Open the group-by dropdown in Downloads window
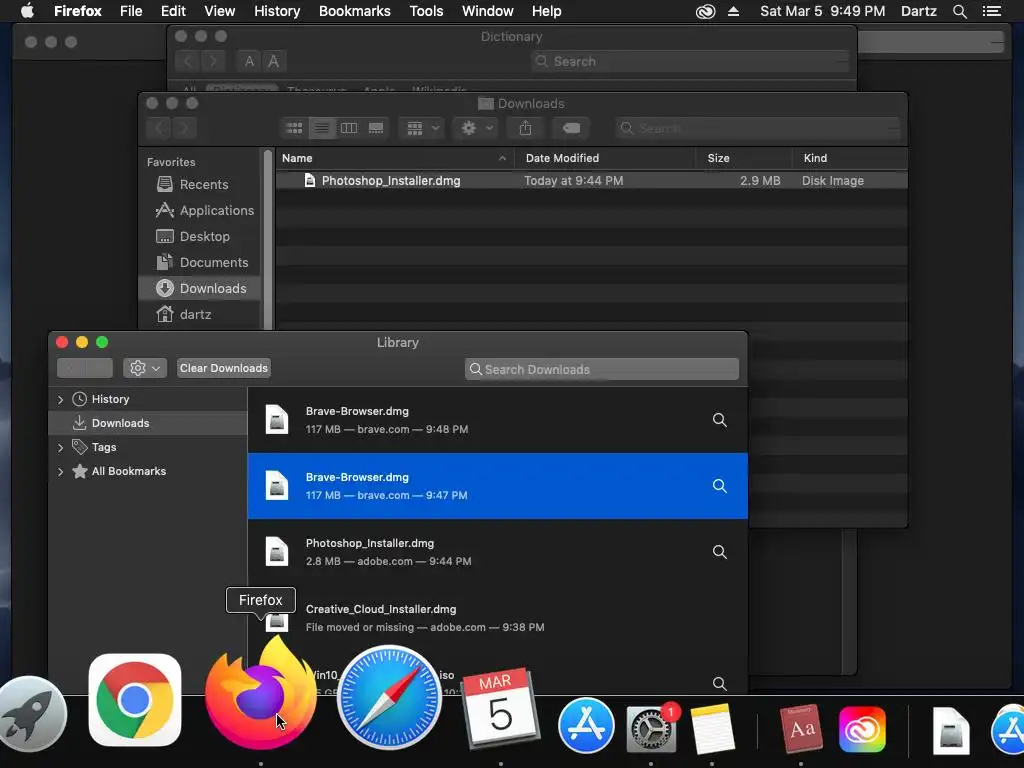The width and height of the screenshot is (1024, 768). tap(423, 128)
